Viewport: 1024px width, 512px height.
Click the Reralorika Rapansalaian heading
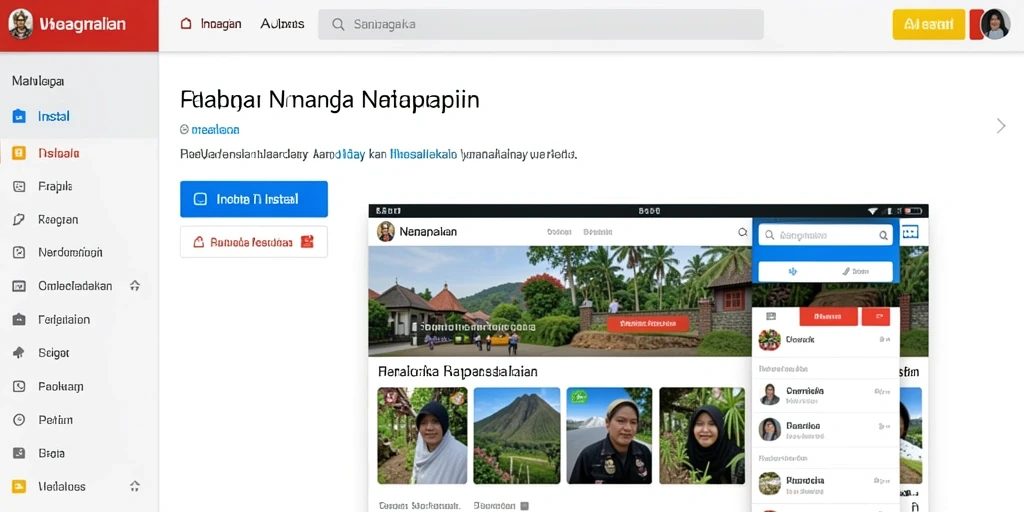(458, 372)
